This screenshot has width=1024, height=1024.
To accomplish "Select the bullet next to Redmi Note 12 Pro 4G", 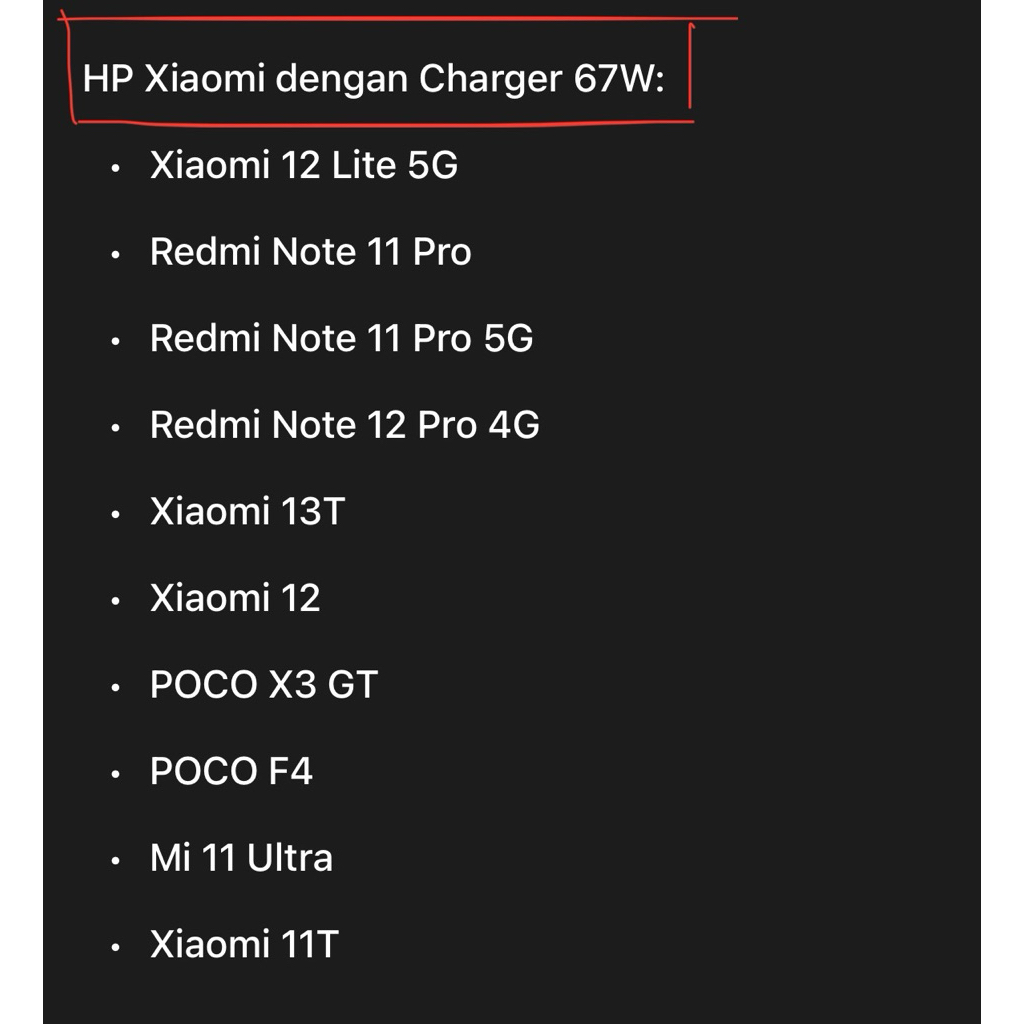I will pyautogui.click(x=117, y=428).
